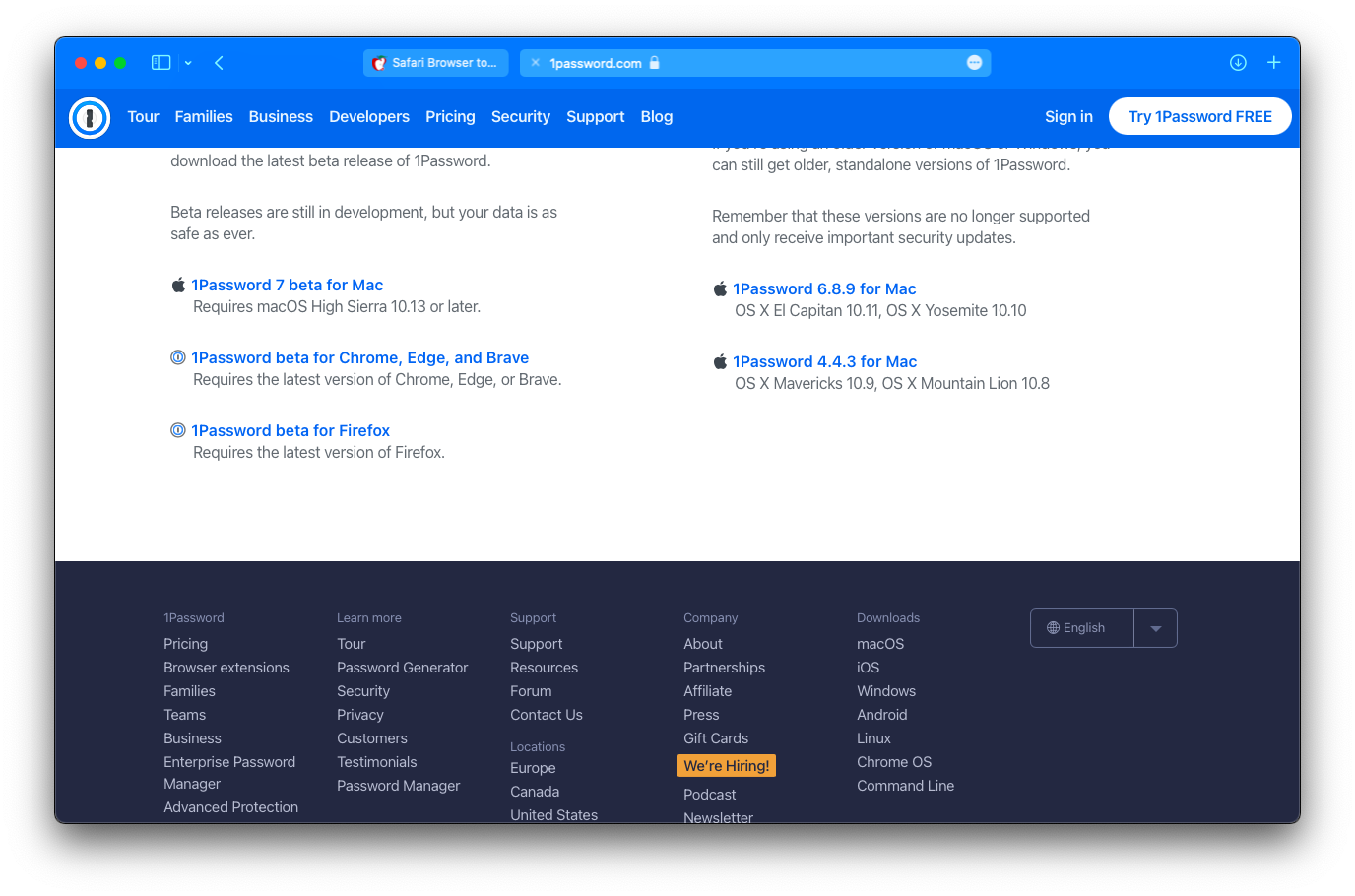Open macOS downloads footer link
Image resolution: width=1355 pixels, height=896 pixels.
click(880, 644)
